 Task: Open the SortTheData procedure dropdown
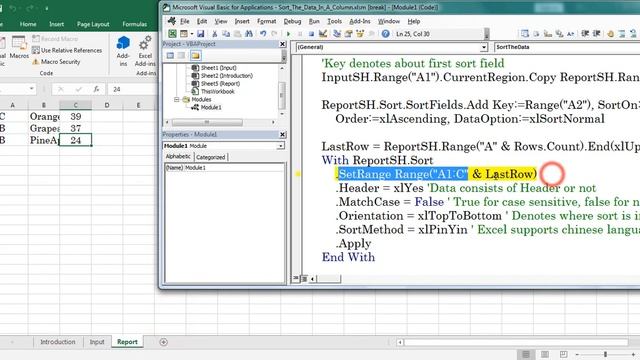(x=567, y=47)
